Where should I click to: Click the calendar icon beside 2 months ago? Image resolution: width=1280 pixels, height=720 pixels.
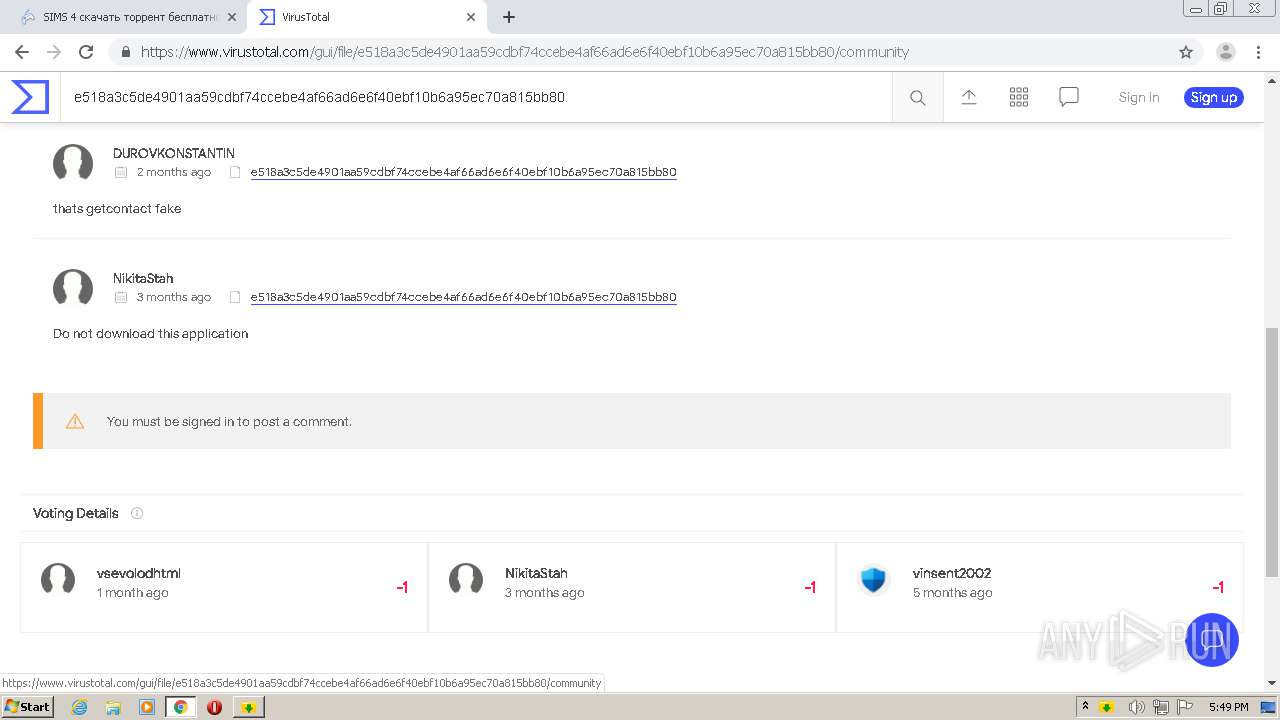pos(121,172)
